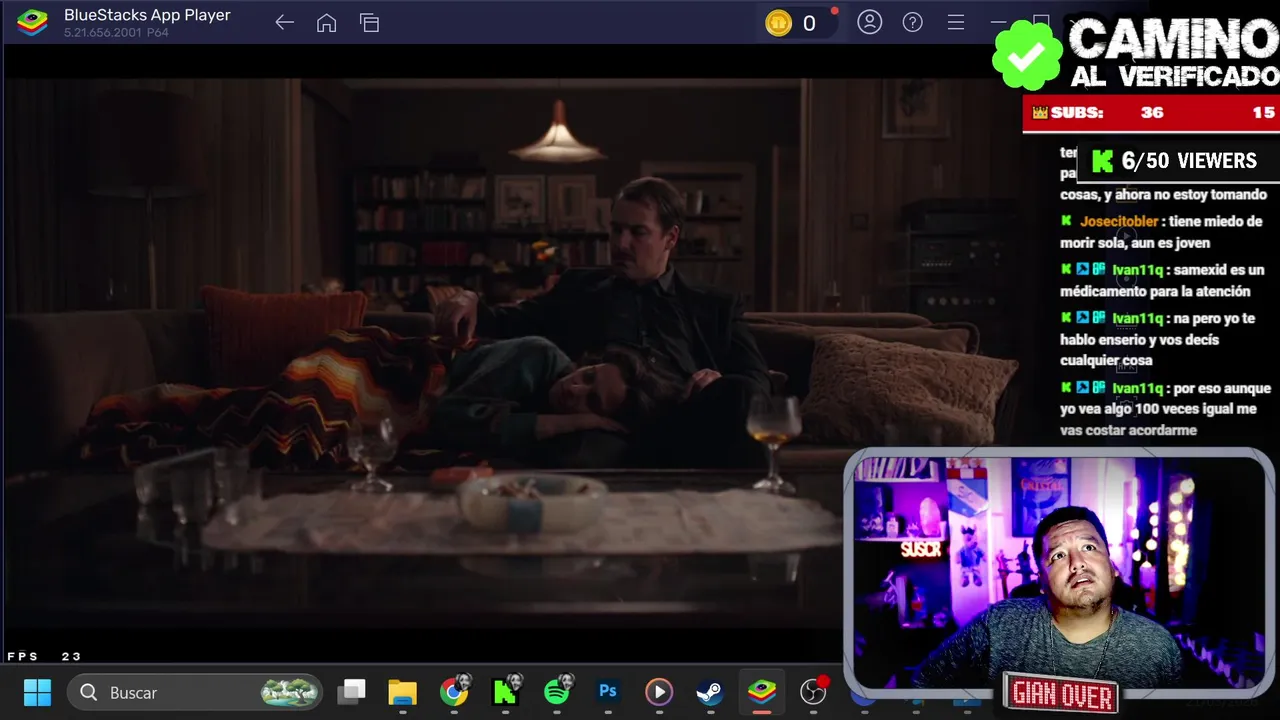This screenshot has width=1280, height=720.
Task: Open the Windows Start menu
Action: click(x=38, y=692)
